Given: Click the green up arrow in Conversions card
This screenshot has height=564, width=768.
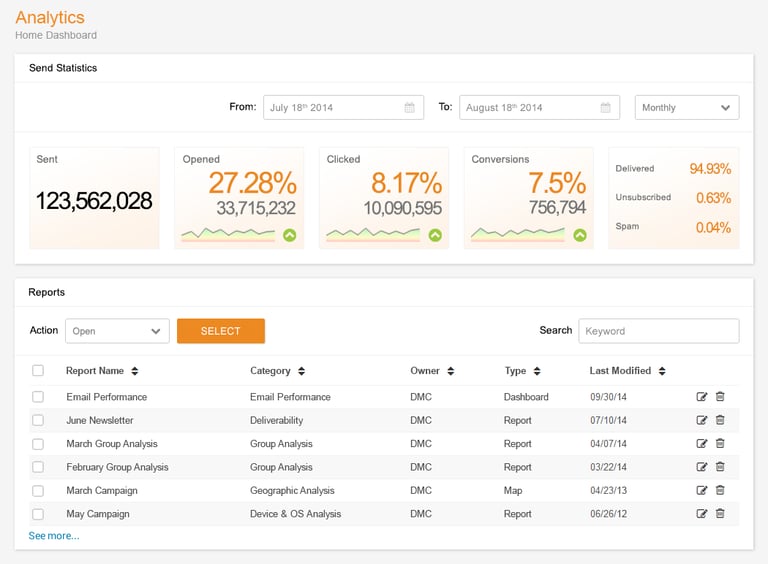Looking at the screenshot, I should click(x=580, y=235).
